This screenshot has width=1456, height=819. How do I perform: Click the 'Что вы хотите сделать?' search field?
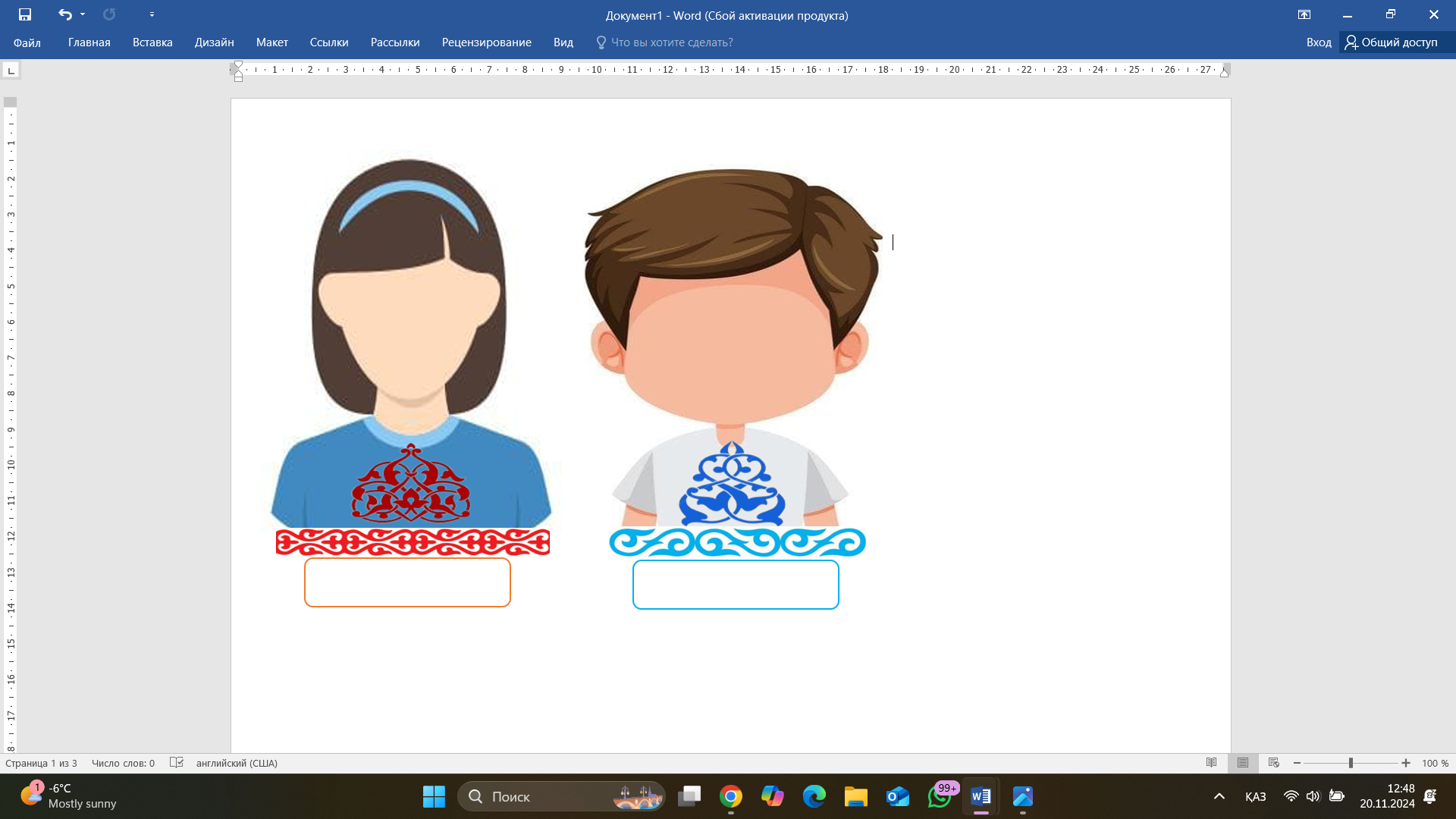(671, 42)
